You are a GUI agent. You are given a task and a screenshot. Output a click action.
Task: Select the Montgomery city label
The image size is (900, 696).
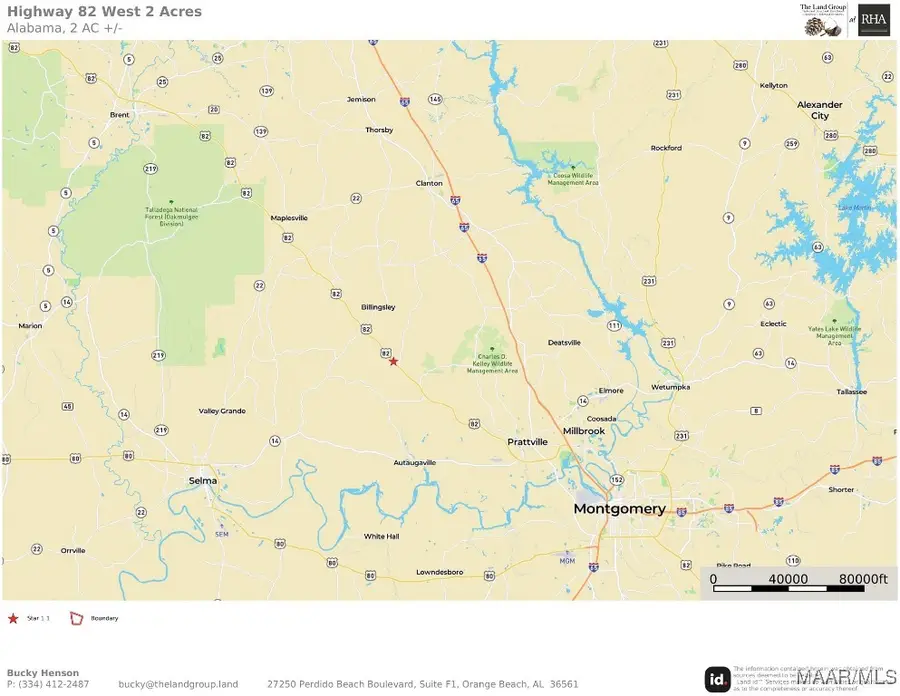[x=619, y=509]
